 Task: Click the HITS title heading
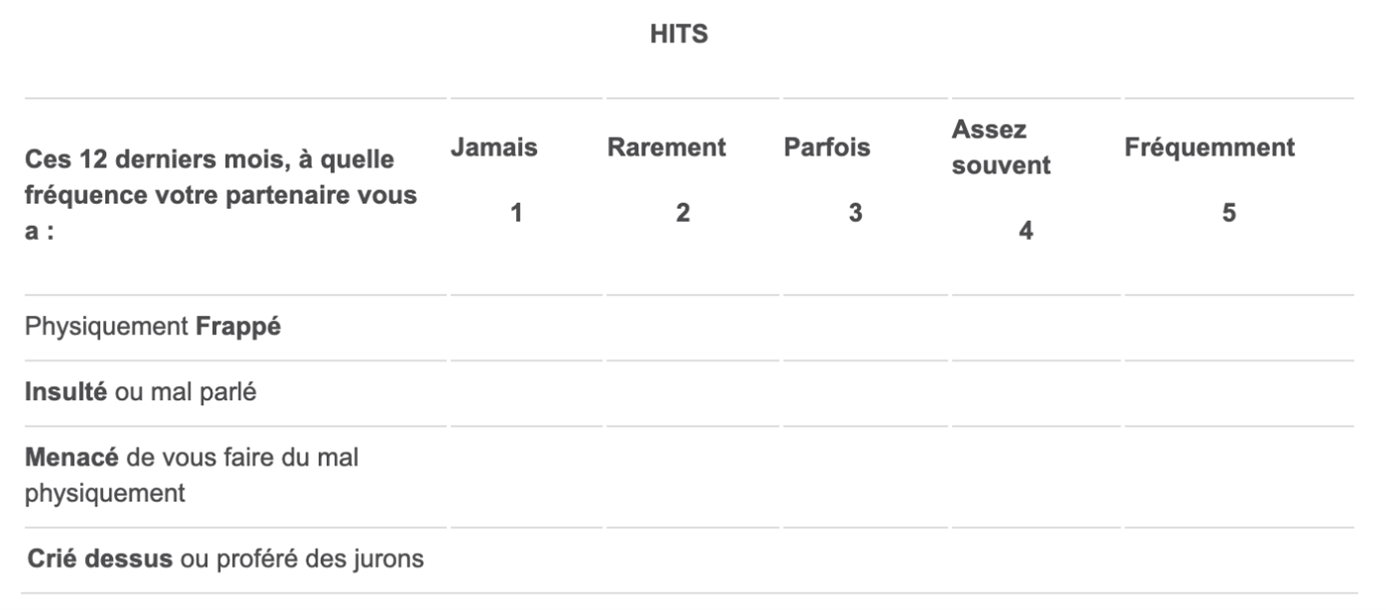coord(678,34)
